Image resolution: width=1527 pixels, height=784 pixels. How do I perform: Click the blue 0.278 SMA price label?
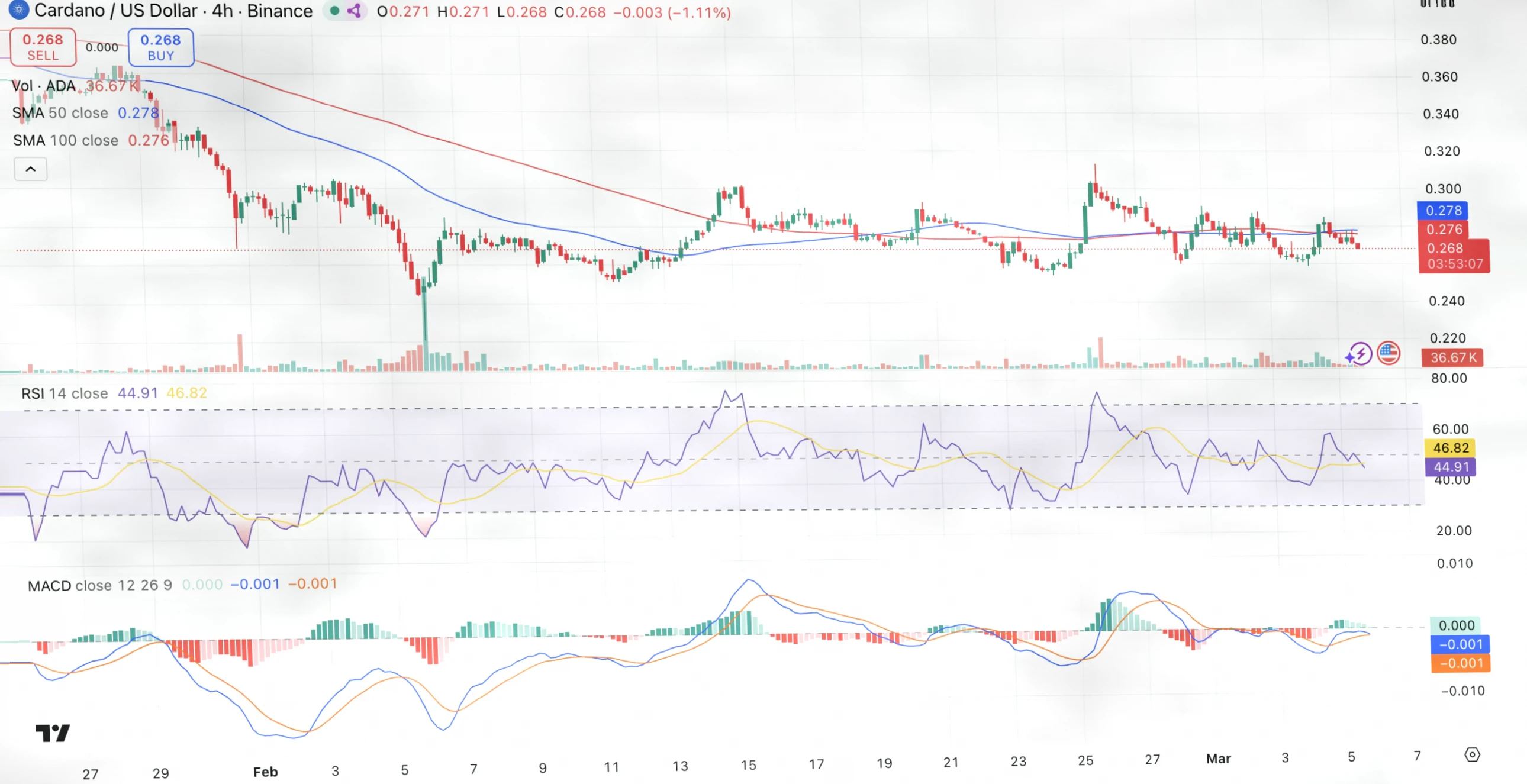[1444, 211]
